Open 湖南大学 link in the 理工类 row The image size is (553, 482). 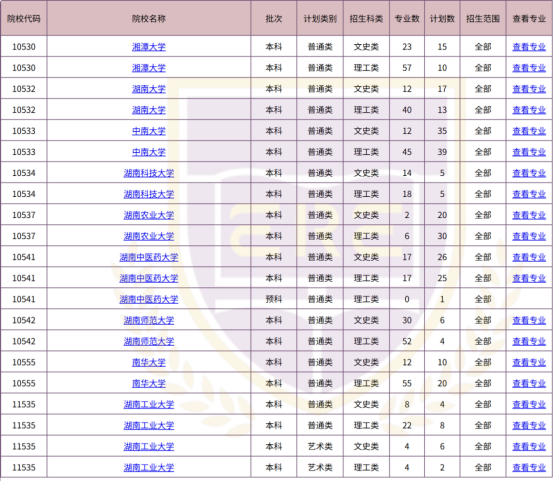148,110
